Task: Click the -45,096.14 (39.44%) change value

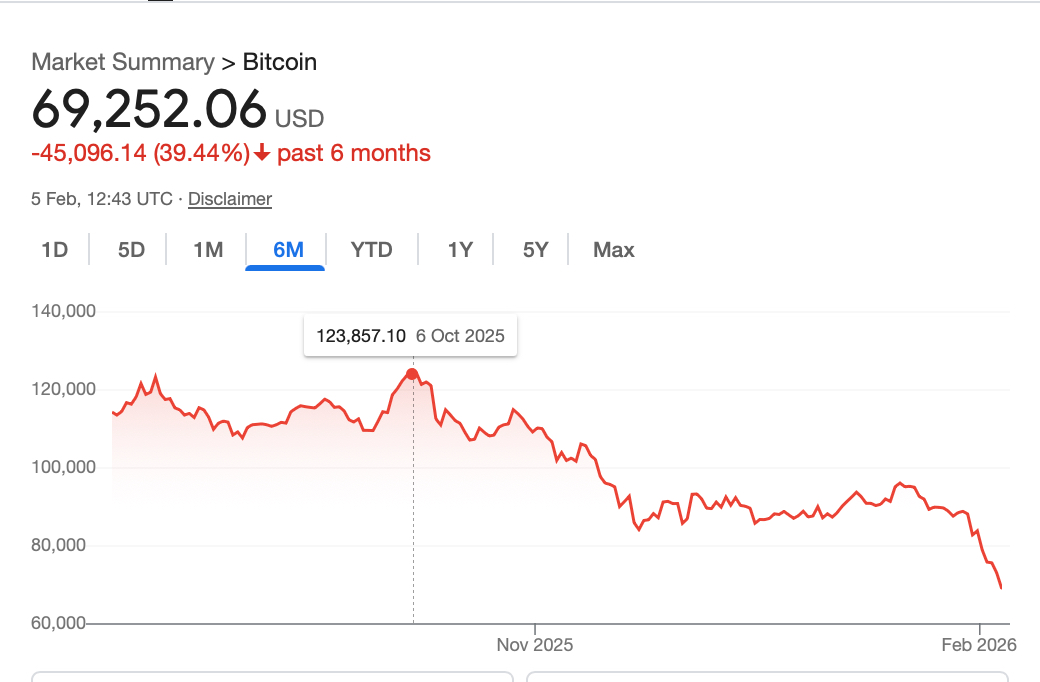Action: point(140,154)
